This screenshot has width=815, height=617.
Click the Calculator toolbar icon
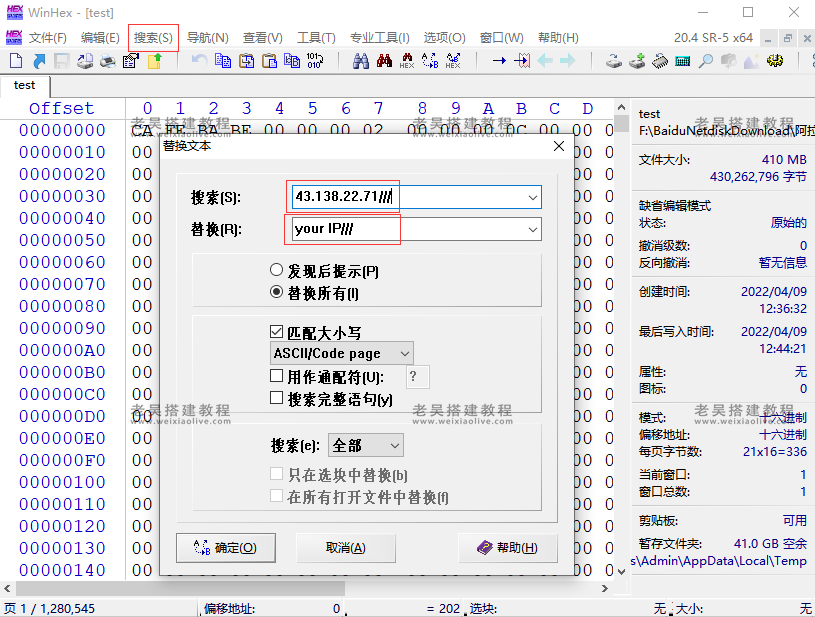683,61
